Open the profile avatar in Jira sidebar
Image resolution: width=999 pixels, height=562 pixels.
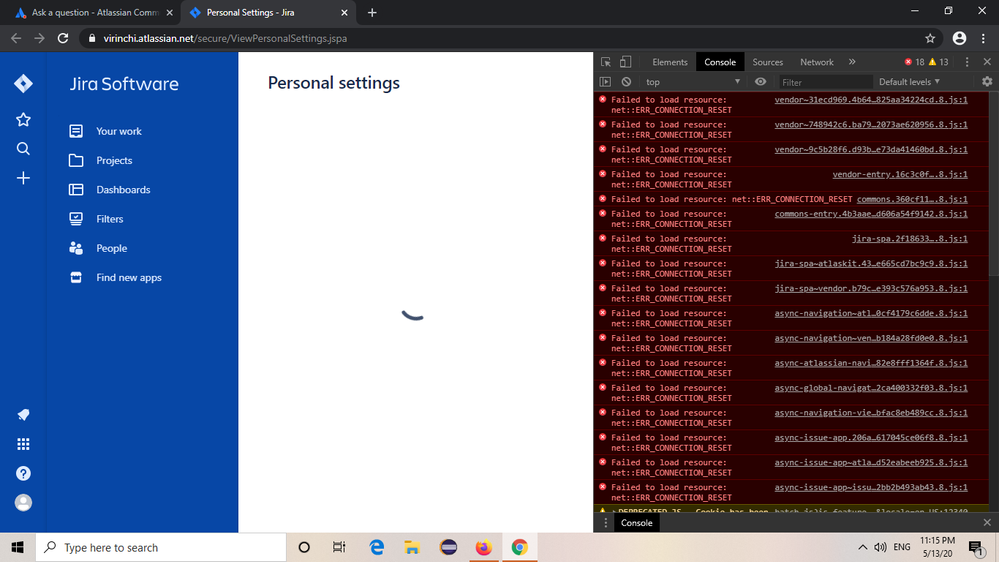pyautogui.click(x=23, y=503)
